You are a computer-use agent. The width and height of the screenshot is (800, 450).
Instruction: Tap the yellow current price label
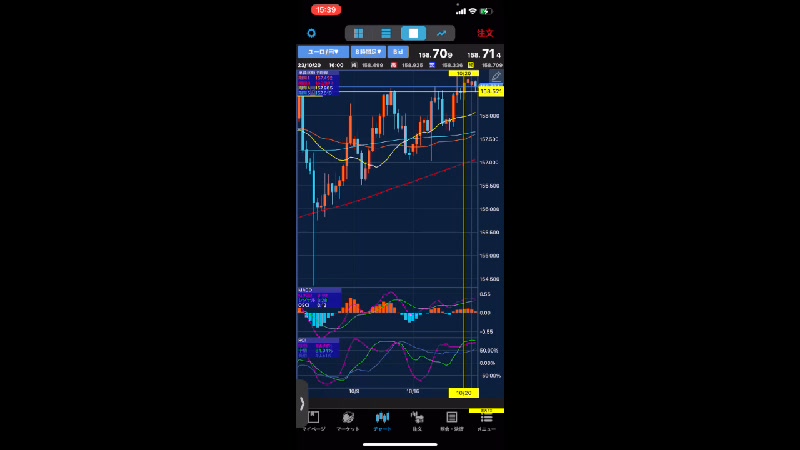(x=490, y=91)
